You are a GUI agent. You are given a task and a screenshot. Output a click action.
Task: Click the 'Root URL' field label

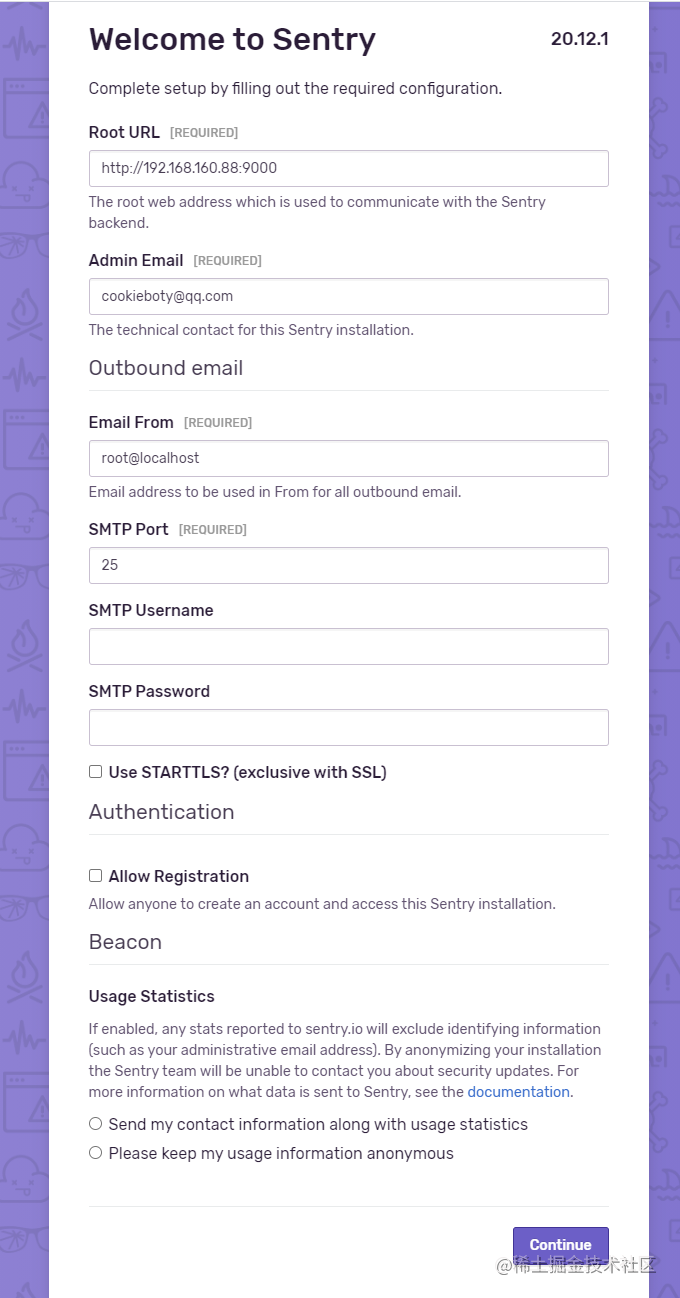coord(124,132)
